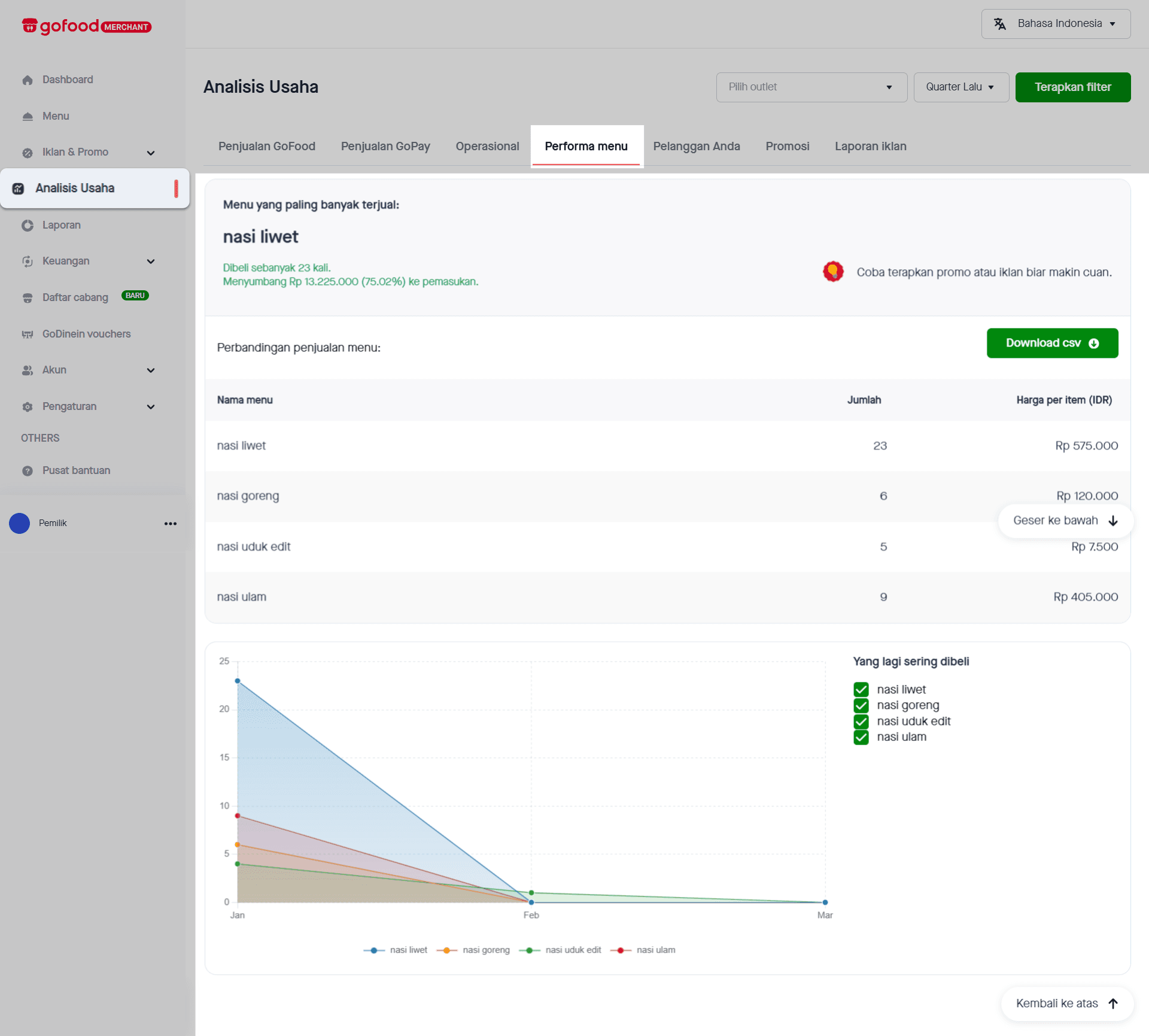The image size is (1149, 1036).
Task: Click the Harga per item (IDR) header
Action: click(1064, 400)
